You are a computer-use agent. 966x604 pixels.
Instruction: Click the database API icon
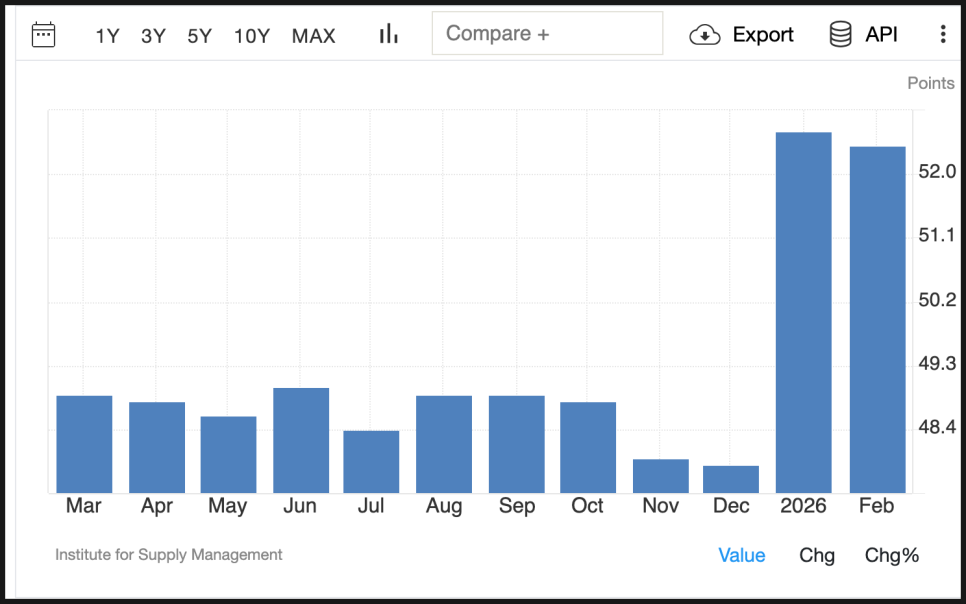(840, 35)
